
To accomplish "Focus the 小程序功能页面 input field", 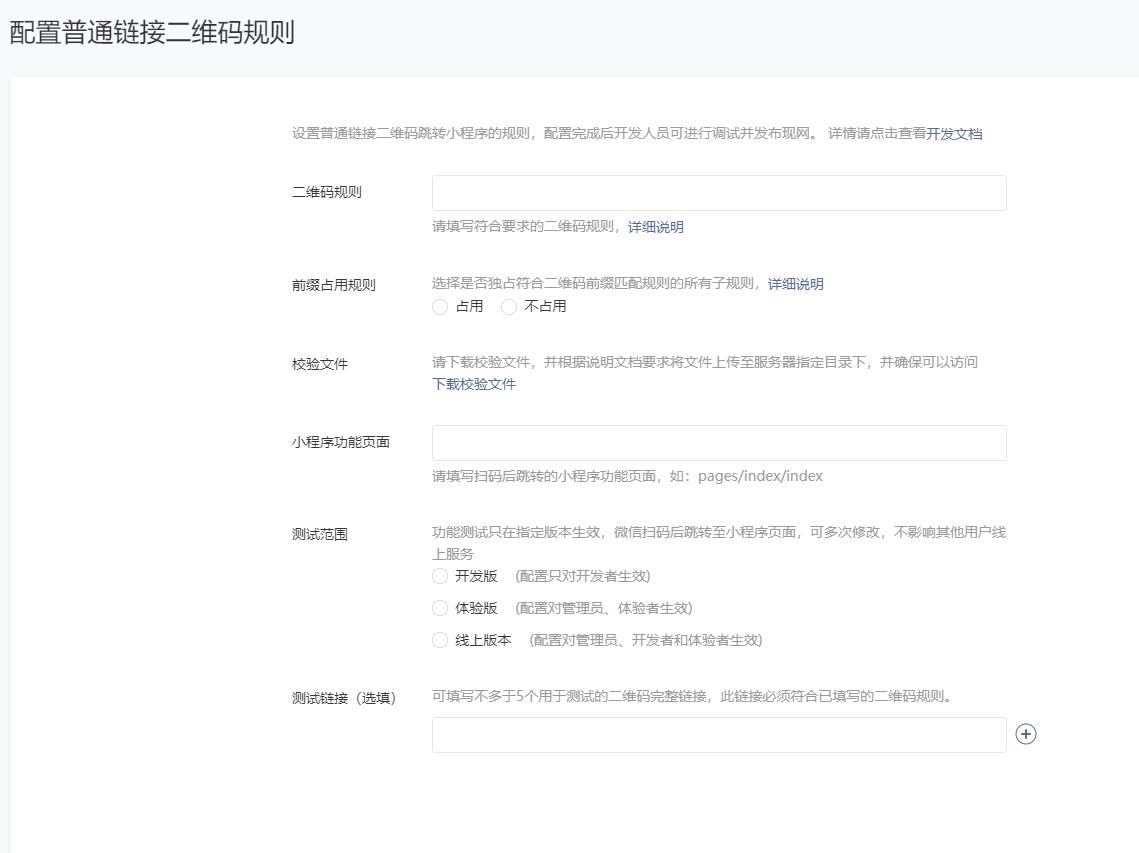I will point(719,443).
